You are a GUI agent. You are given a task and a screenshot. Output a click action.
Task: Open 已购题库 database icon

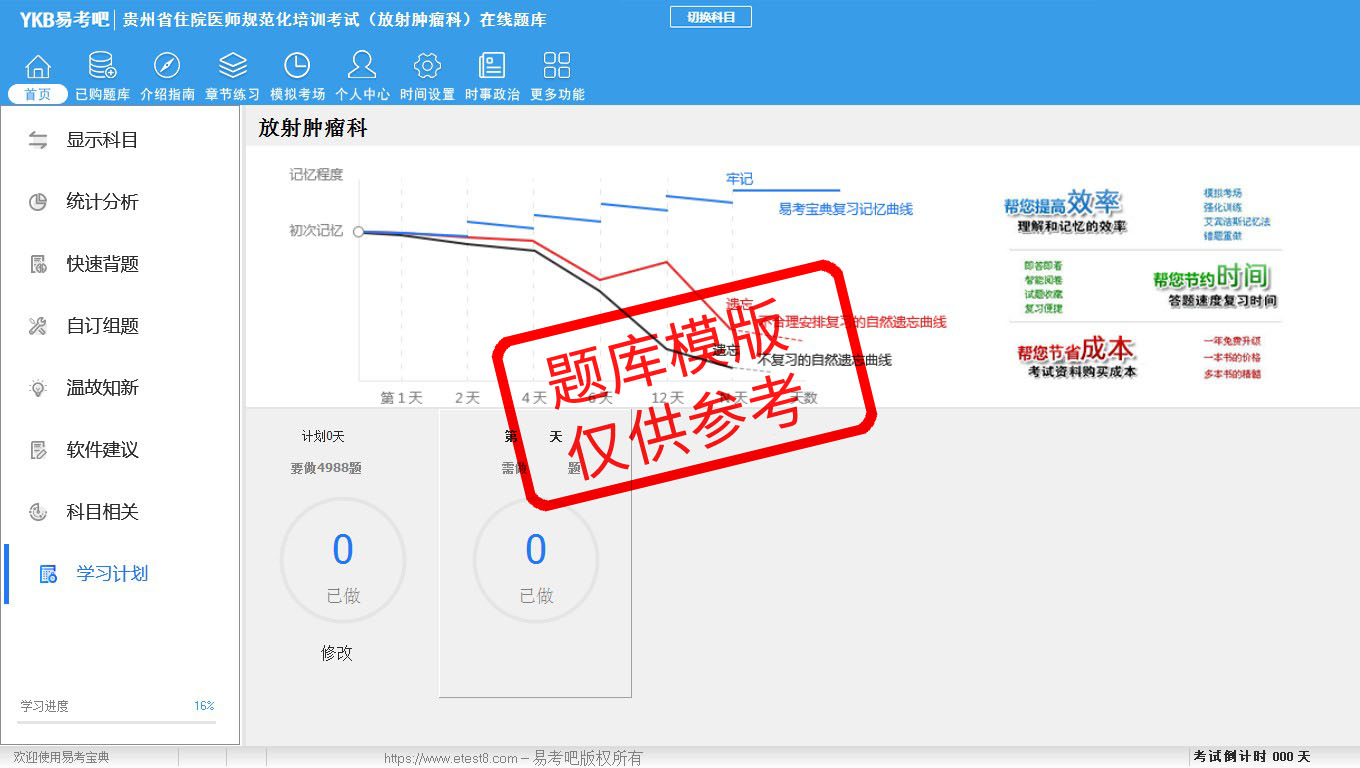pos(102,67)
